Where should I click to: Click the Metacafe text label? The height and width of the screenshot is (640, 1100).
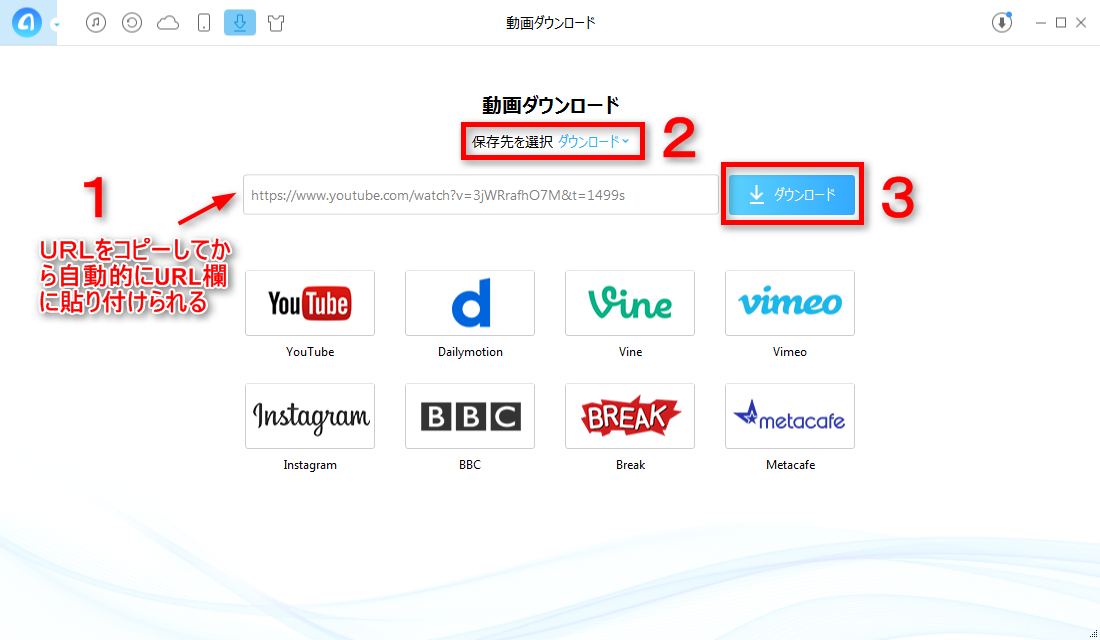click(790, 465)
